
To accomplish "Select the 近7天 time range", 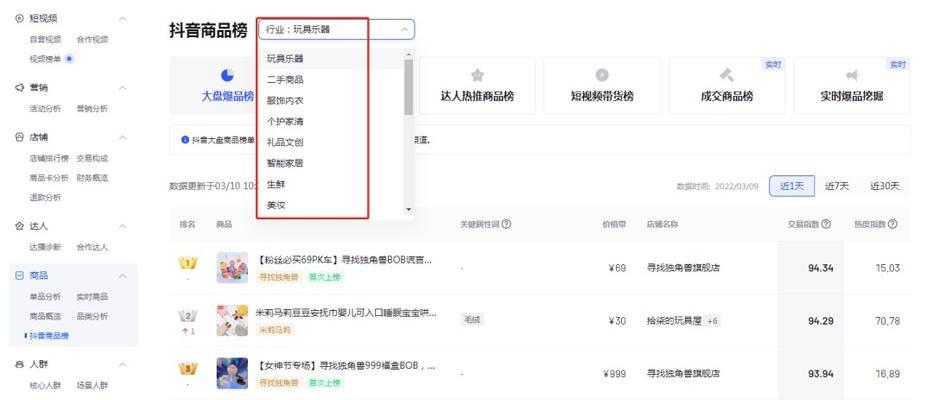I will pos(837,186).
